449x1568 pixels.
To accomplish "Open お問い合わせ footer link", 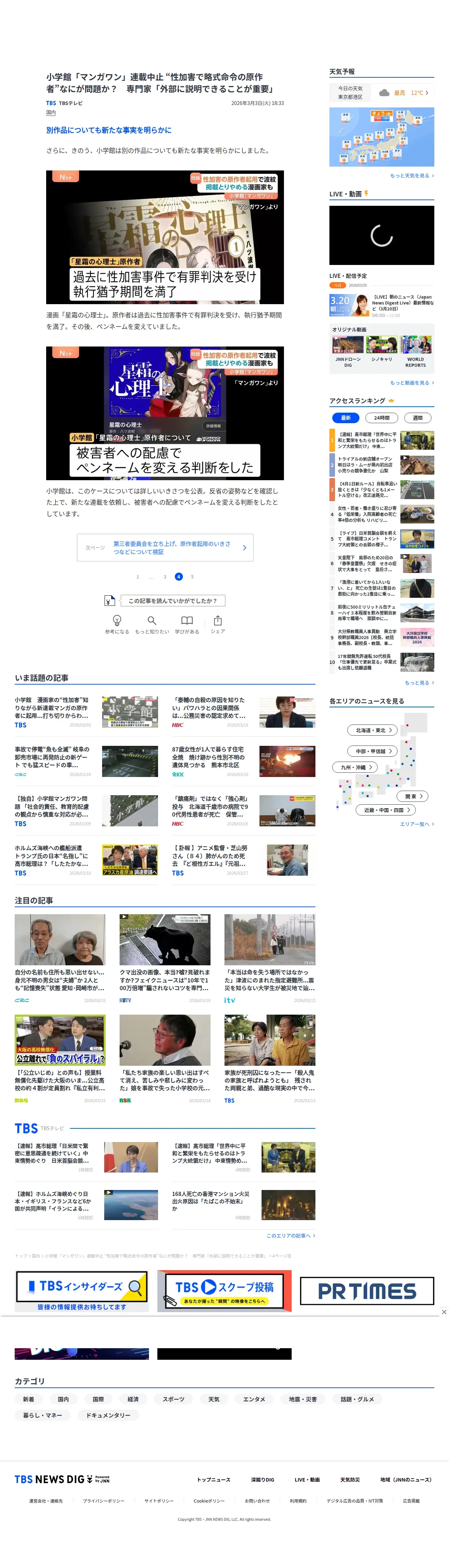I will (x=257, y=1500).
